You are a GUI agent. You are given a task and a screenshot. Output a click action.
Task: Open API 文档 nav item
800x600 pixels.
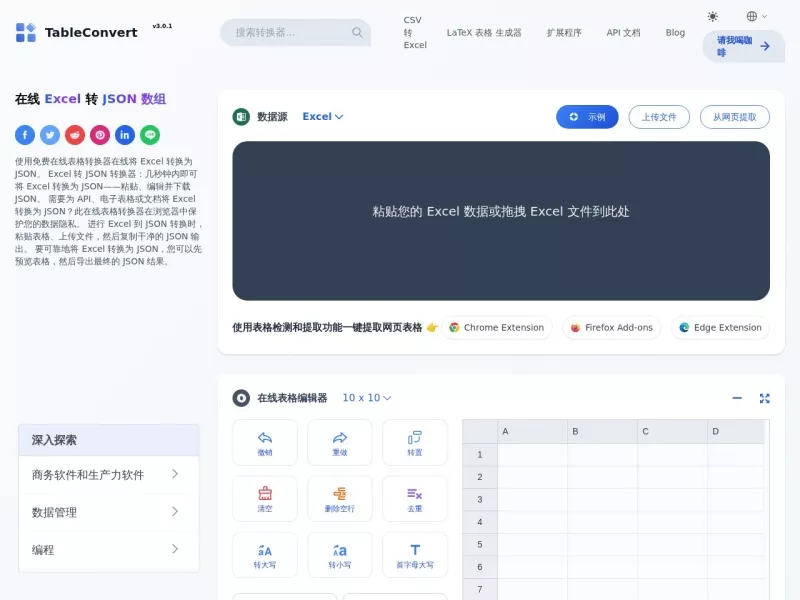[x=623, y=33]
